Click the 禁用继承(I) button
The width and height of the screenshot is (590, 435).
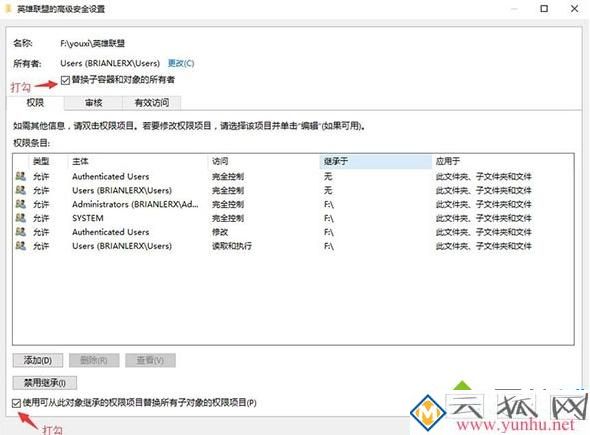pos(45,383)
